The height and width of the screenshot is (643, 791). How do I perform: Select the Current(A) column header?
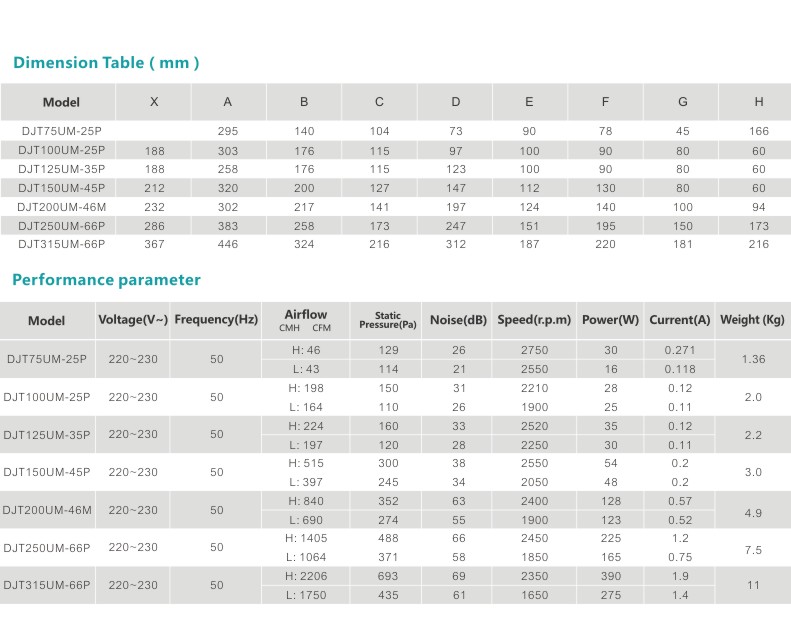pos(680,320)
